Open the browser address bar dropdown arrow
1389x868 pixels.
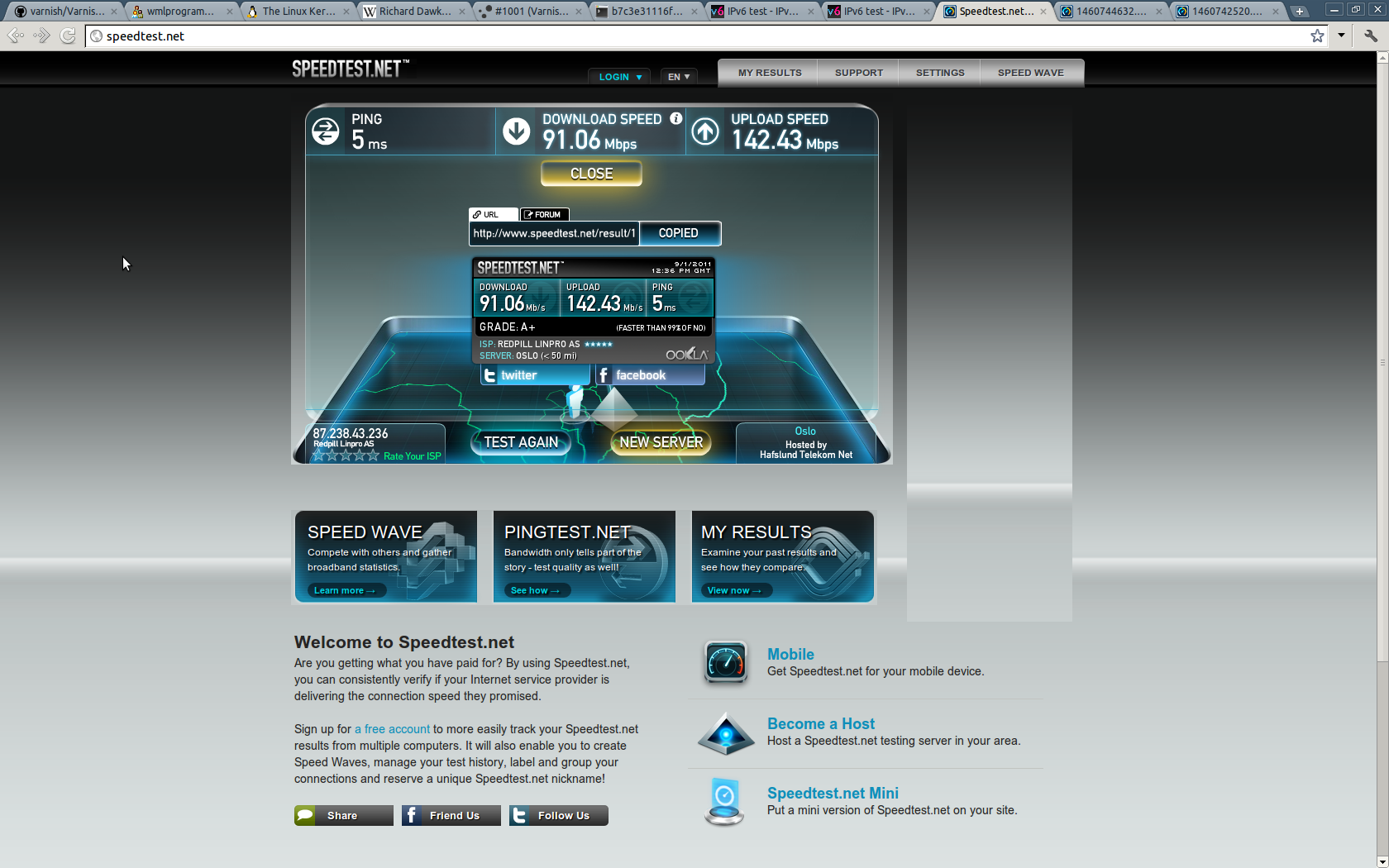click(1341, 36)
